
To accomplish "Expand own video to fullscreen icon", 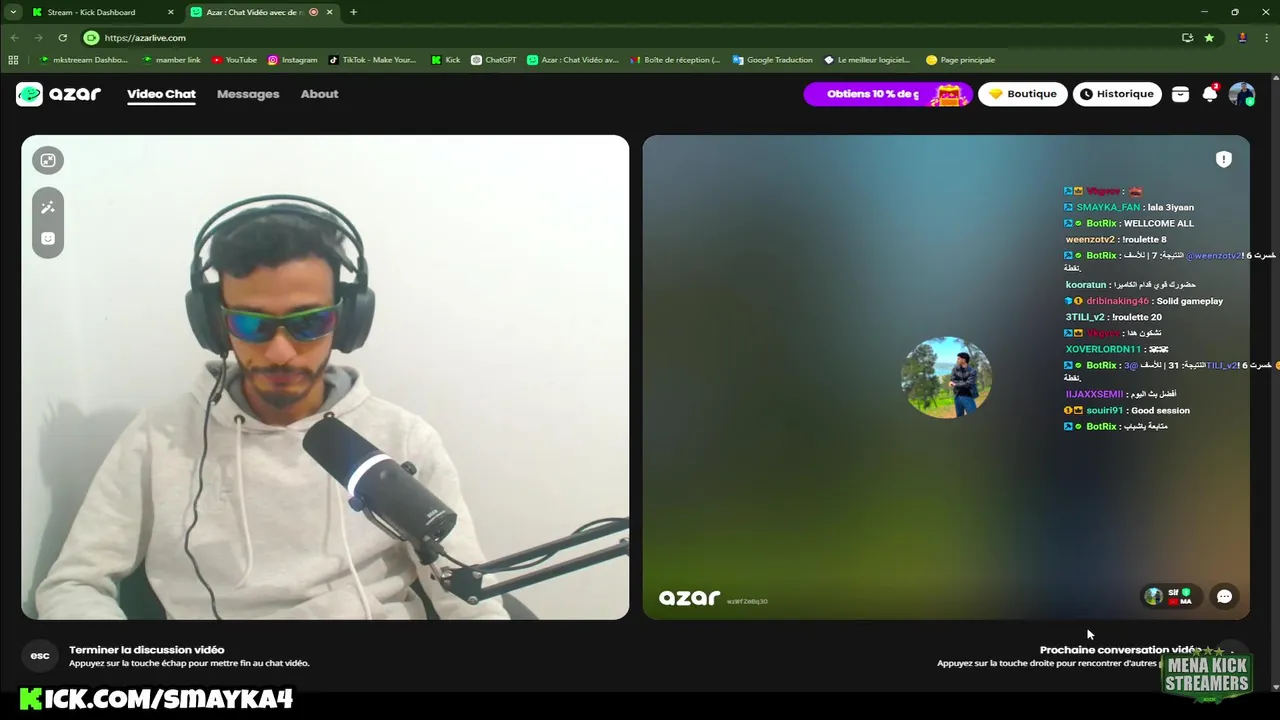I will click(x=47, y=160).
